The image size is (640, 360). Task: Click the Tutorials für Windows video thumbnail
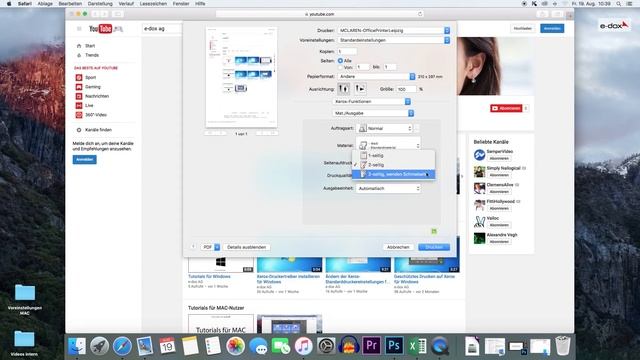(221, 264)
